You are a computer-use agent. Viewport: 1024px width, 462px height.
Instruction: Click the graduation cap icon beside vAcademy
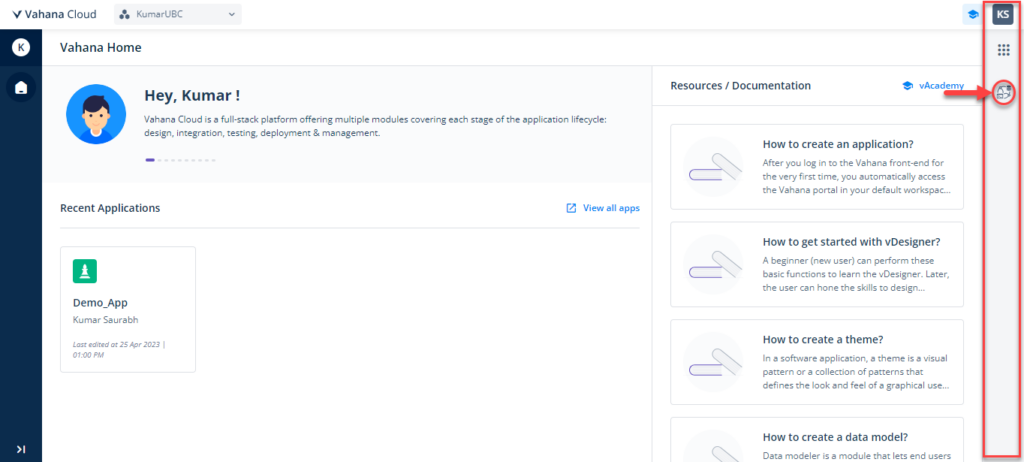(907, 86)
